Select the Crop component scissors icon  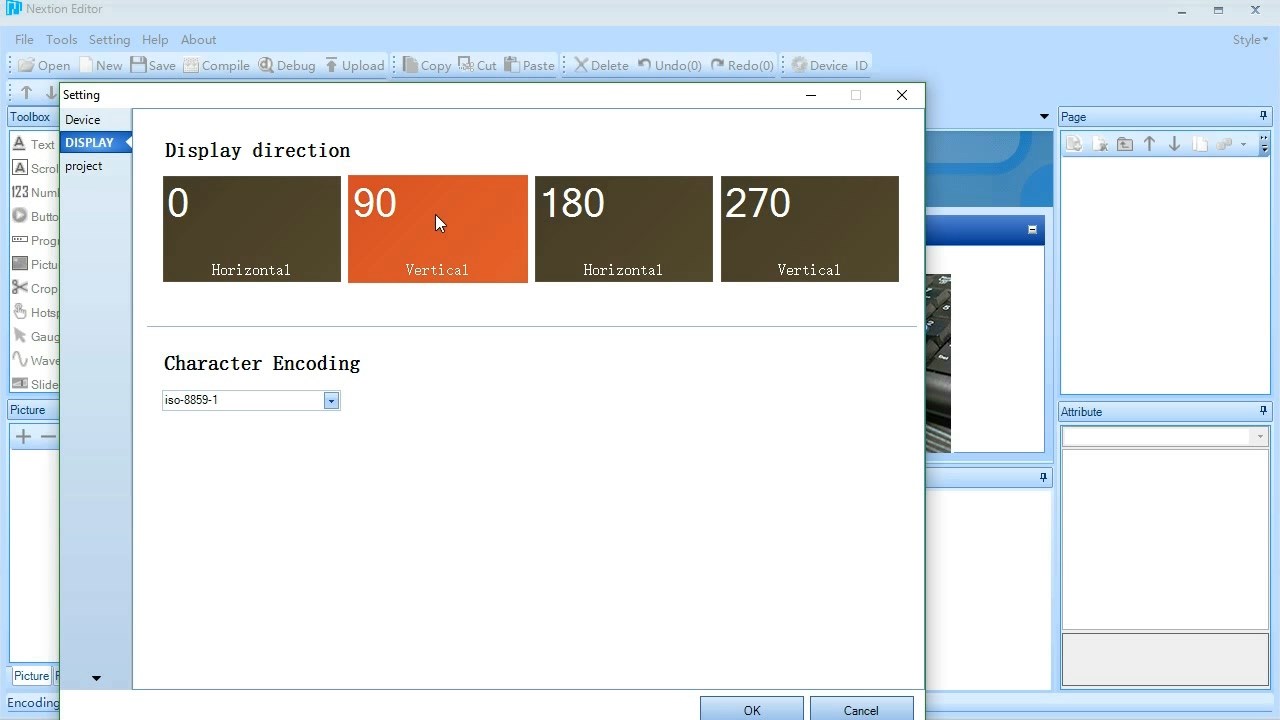point(20,288)
